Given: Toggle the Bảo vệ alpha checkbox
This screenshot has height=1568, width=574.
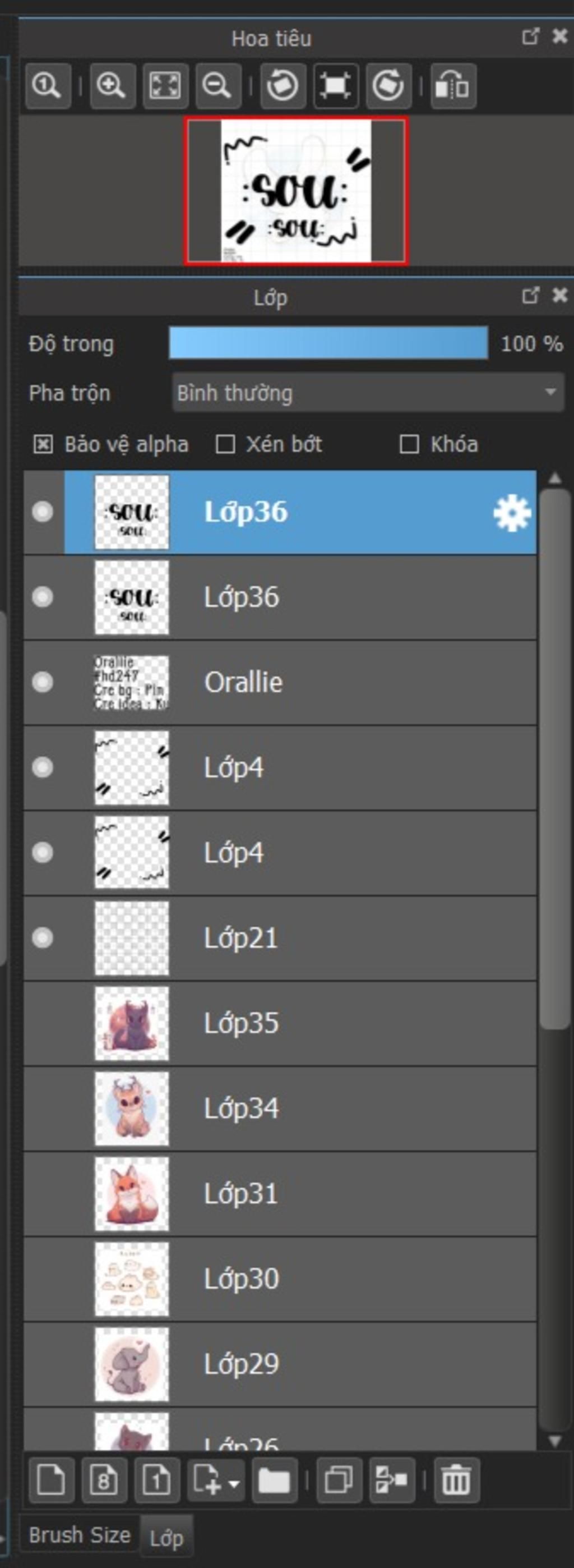Looking at the screenshot, I should [x=43, y=444].
